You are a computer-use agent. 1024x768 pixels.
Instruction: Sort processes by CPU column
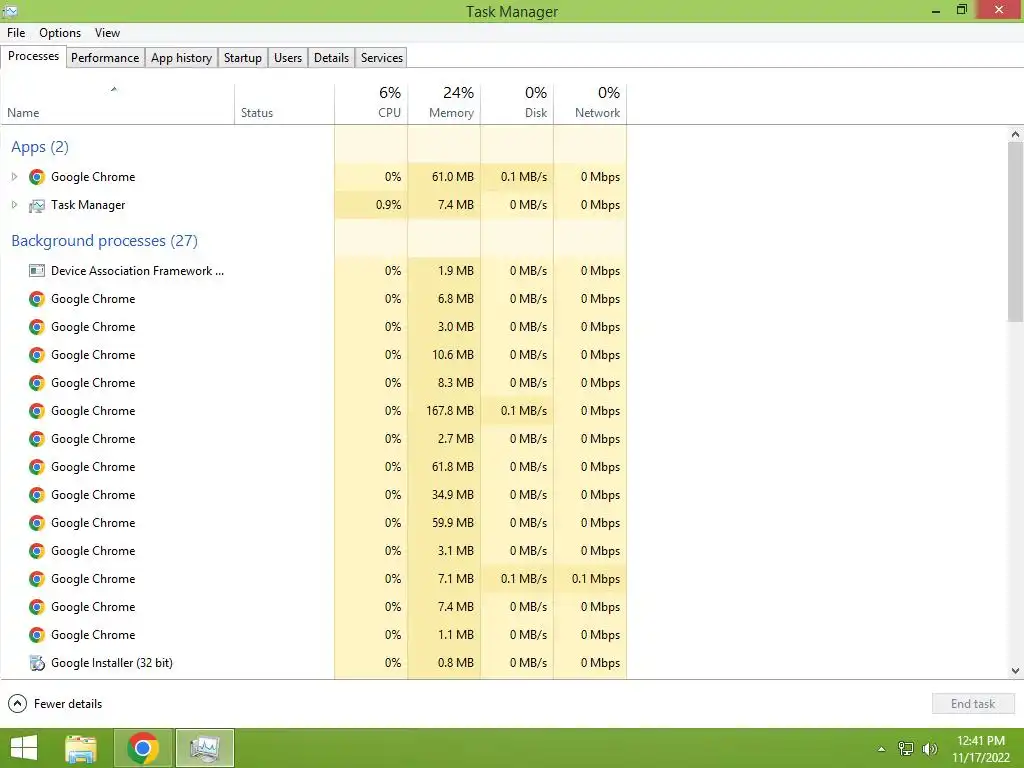click(x=371, y=103)
